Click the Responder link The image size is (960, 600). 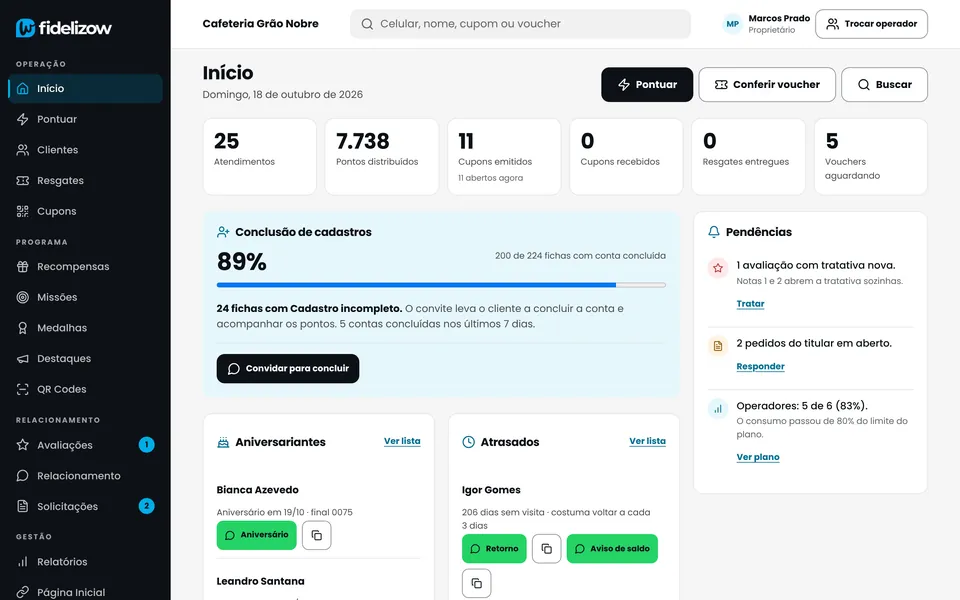coord(760,366)
